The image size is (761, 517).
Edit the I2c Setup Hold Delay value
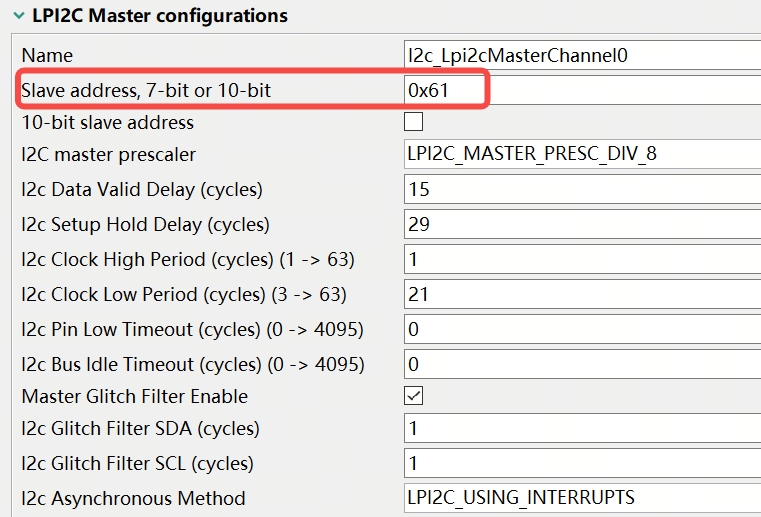pos(580,224)
